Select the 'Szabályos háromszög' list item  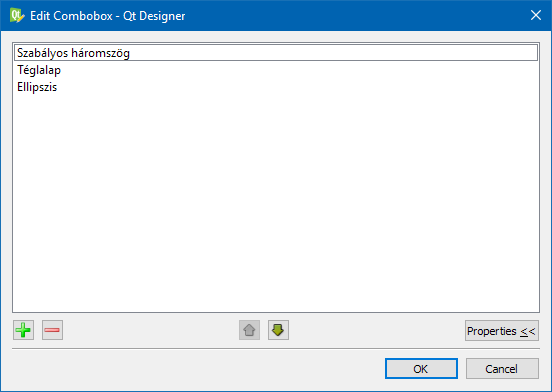pos(276,53)
